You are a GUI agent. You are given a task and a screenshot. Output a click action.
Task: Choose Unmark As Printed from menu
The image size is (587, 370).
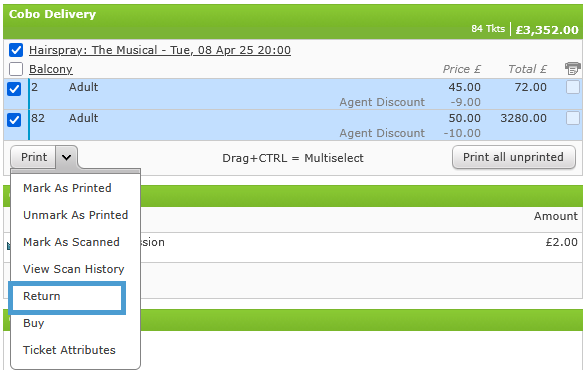tap(76, 215)
